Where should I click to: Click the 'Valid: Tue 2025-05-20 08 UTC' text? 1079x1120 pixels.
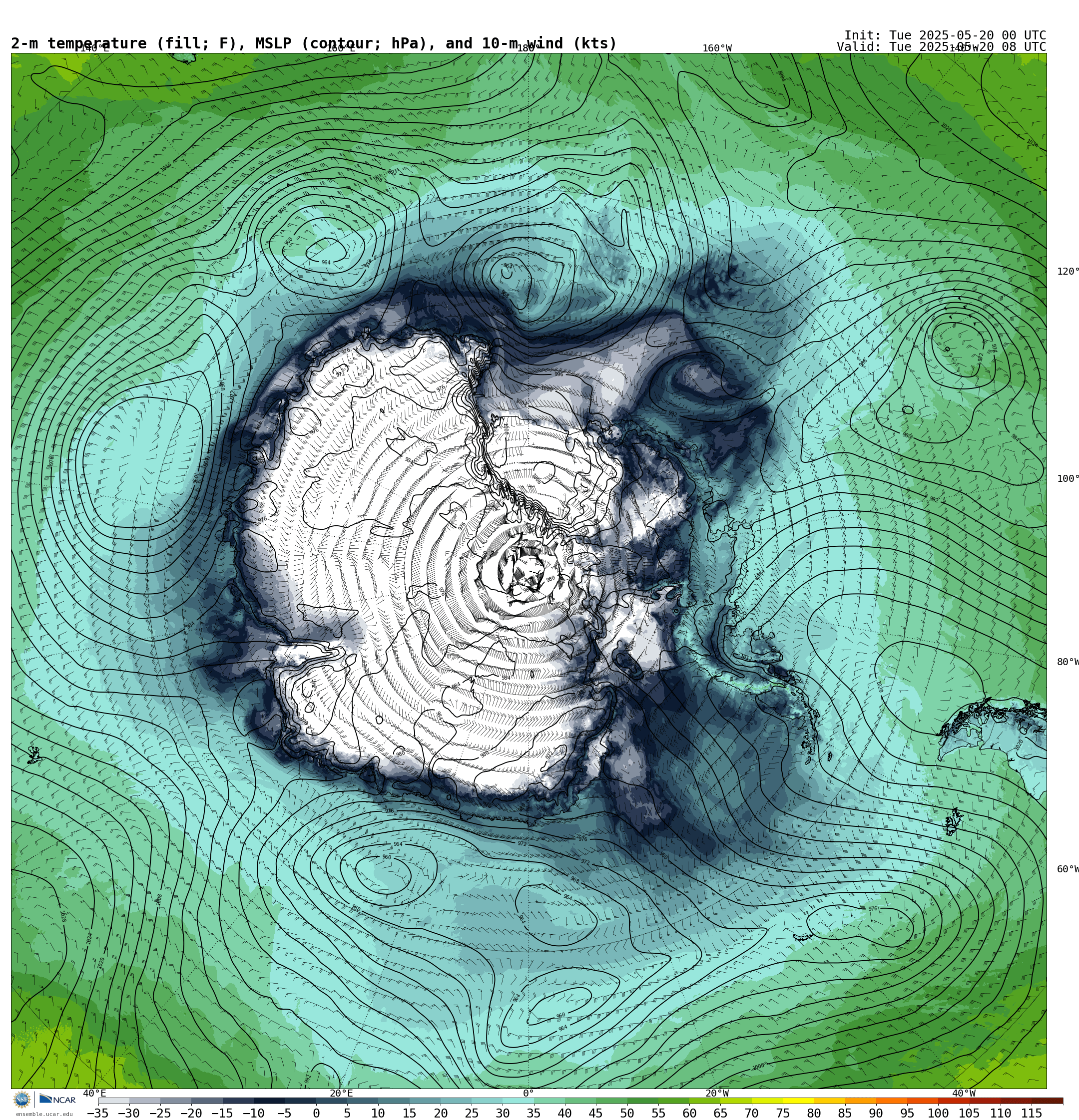tap(941, 47)
